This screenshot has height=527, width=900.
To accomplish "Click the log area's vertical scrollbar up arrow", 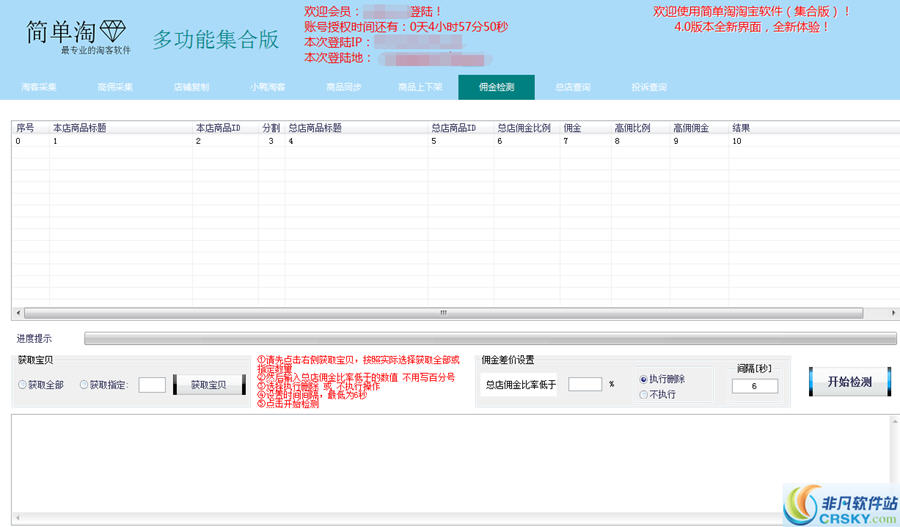I will tap(894, 421).
